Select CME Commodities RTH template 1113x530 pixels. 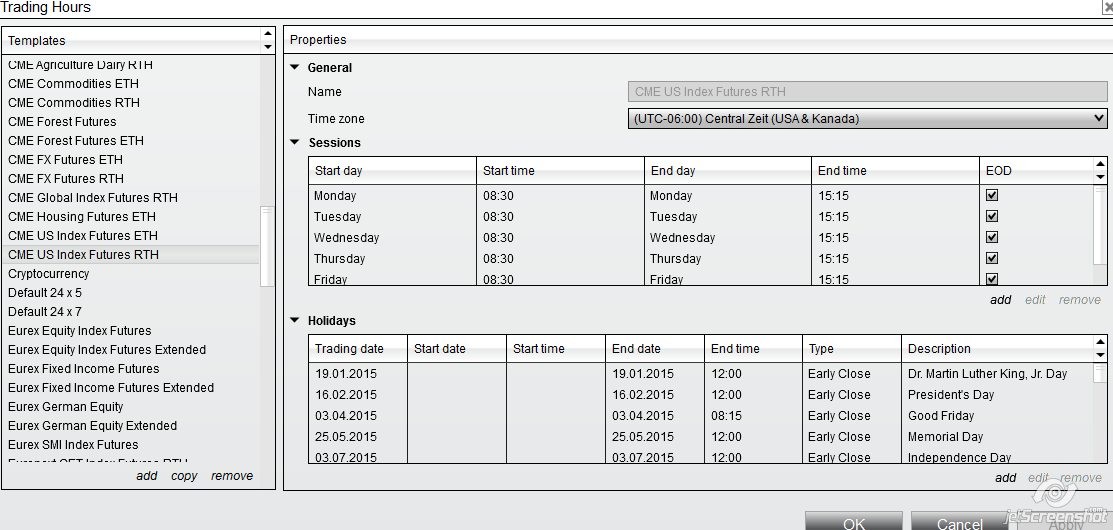pyautogui.click(x=74, y=103)
